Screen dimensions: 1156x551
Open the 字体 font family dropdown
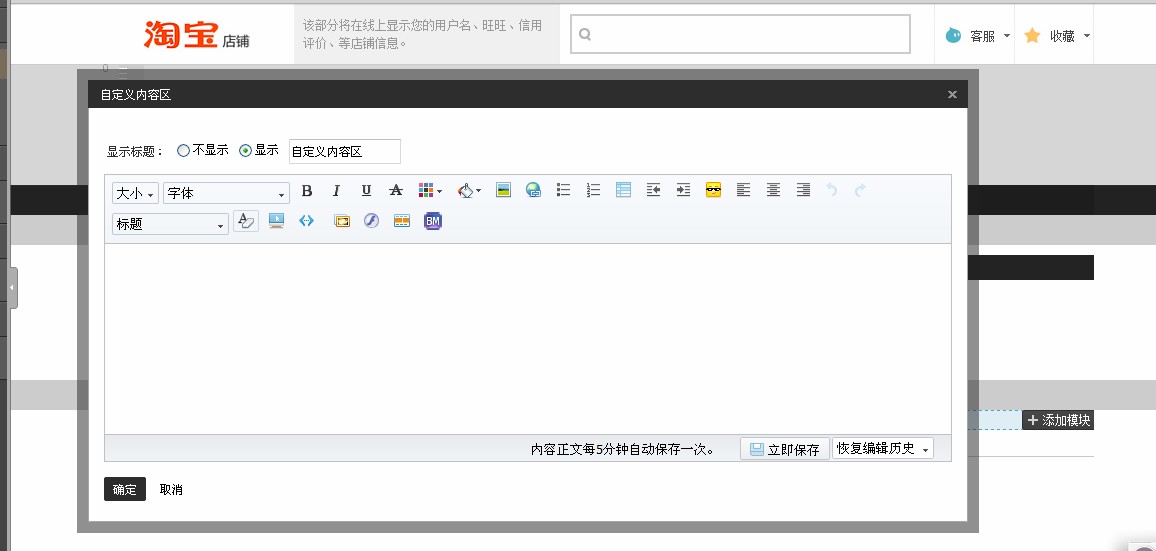point(226,193)
